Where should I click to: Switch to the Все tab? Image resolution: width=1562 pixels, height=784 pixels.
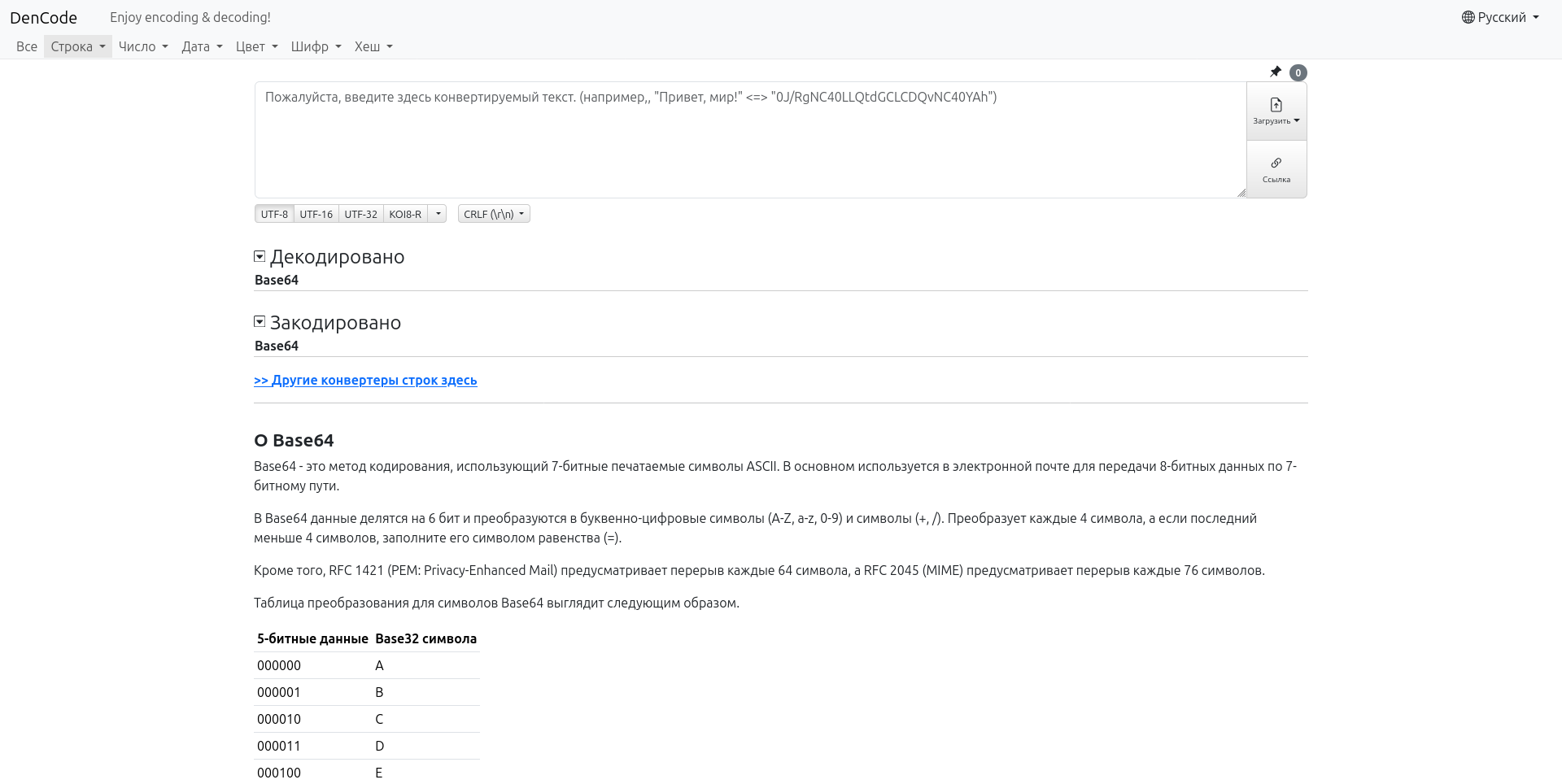point(27,46)
